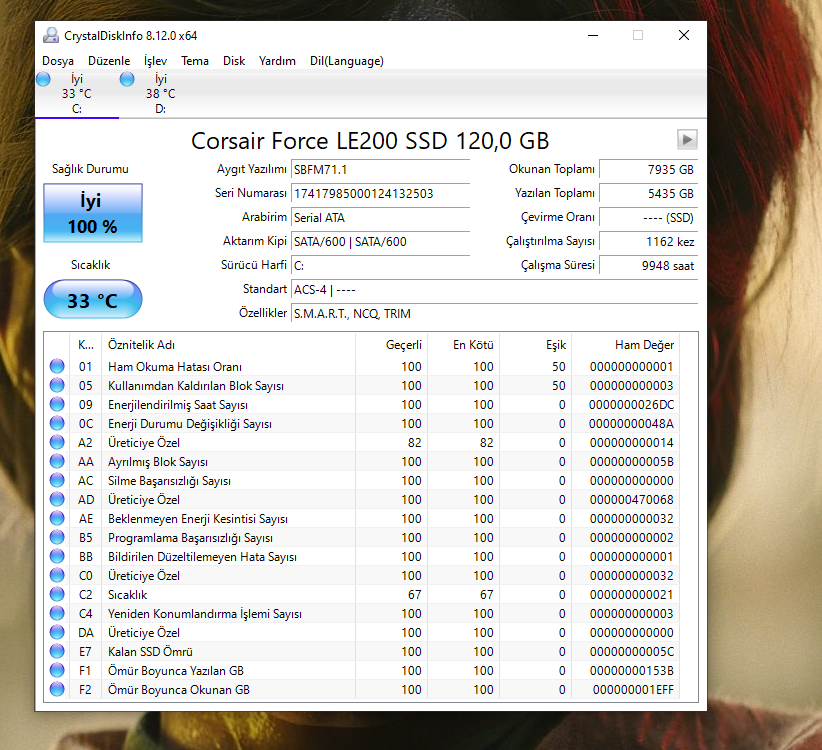Click status orb for Yeniden Konumlandırma İşlemi Sayısı
Image resolution: width=822 pixels, height=750 pixels.
click(x=57, y=614)
